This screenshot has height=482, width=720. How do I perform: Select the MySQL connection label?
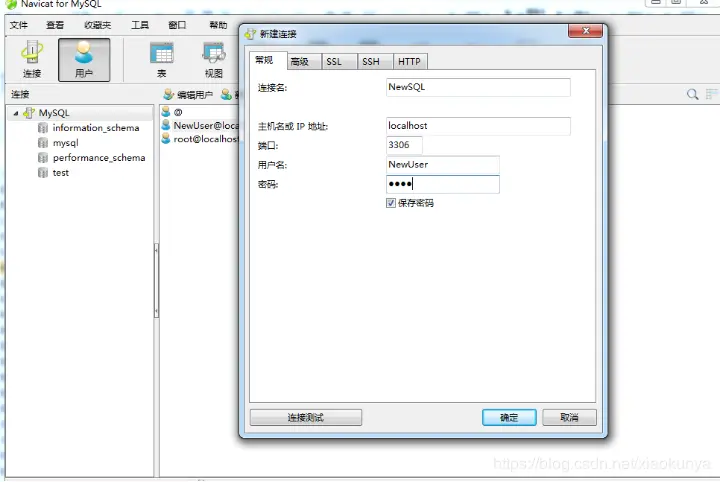[54, 113]
